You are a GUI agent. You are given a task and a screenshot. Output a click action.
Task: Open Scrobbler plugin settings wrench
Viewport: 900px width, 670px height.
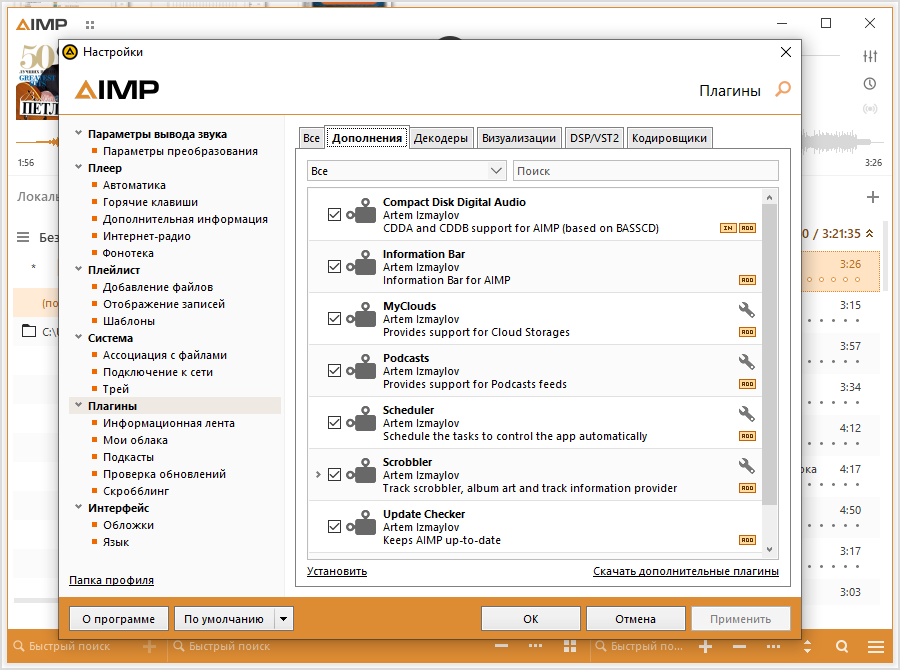click(x=746, y=466)
